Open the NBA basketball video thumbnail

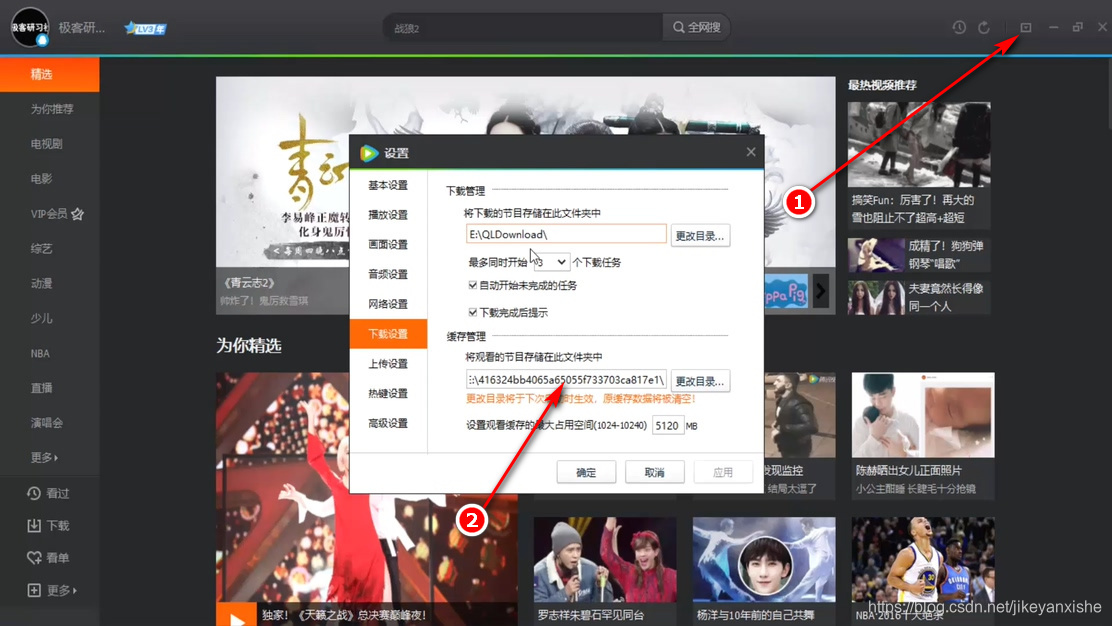[923, 559]
